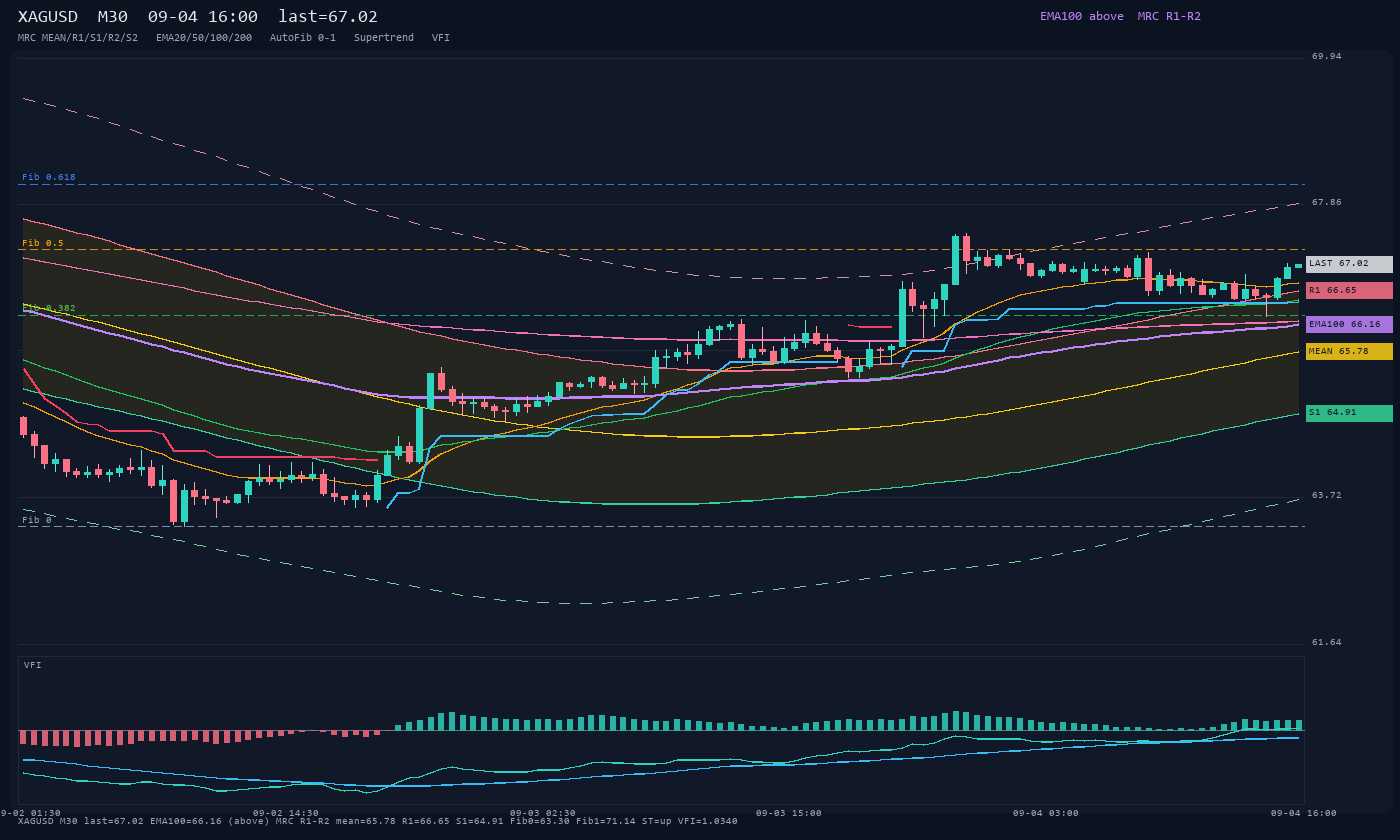Screen dimensions: 1400x840
Task: Click the EMA100 above status text
Action: click(x=1082, y=16)
